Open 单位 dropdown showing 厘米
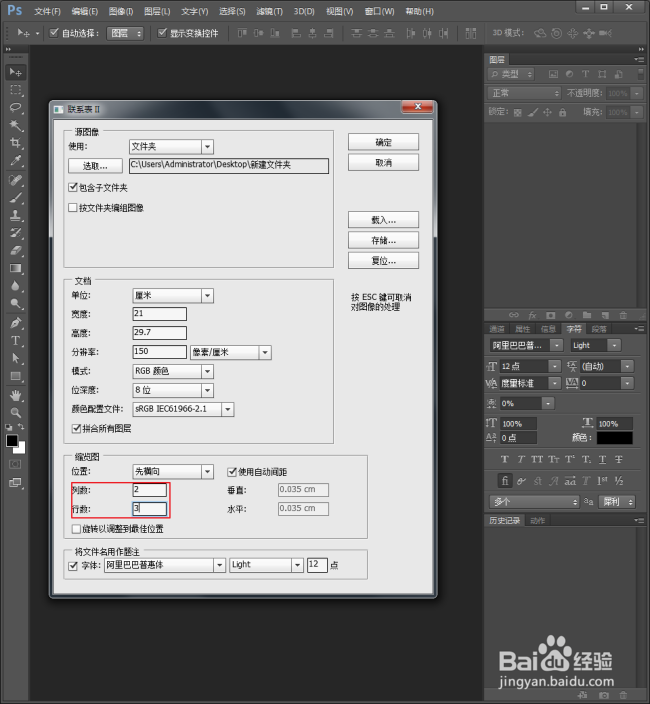Screen dimensions: 650x704 (x=173, y=295)
